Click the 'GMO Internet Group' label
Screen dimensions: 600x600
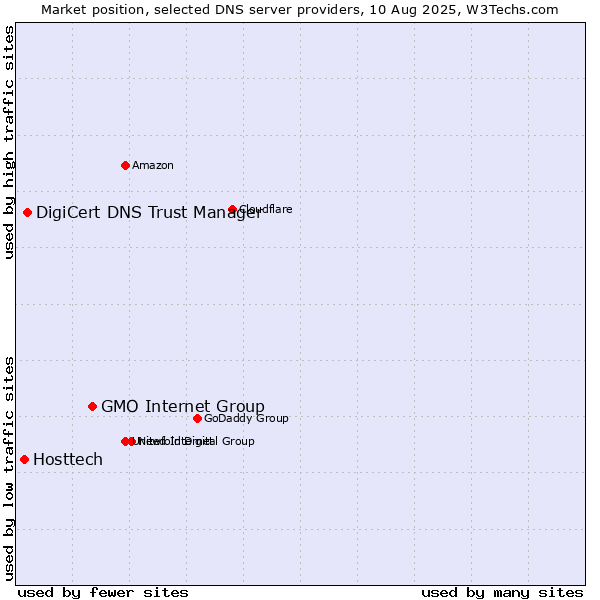click(183, 406)
